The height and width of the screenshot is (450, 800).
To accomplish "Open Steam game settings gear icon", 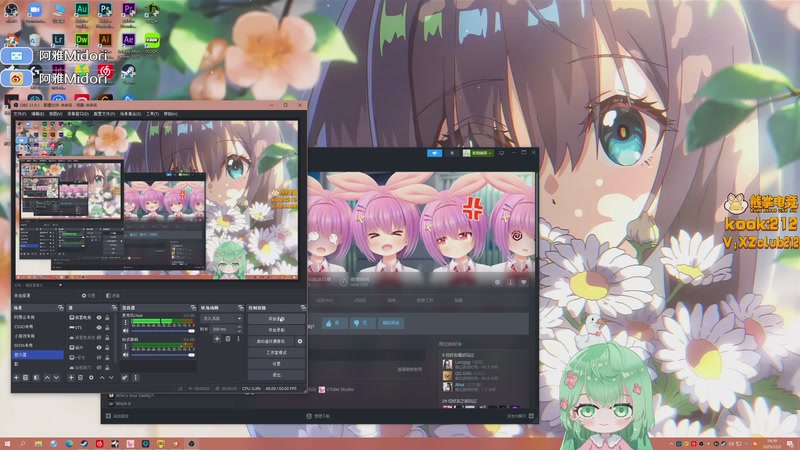I will tap(497, 282).
